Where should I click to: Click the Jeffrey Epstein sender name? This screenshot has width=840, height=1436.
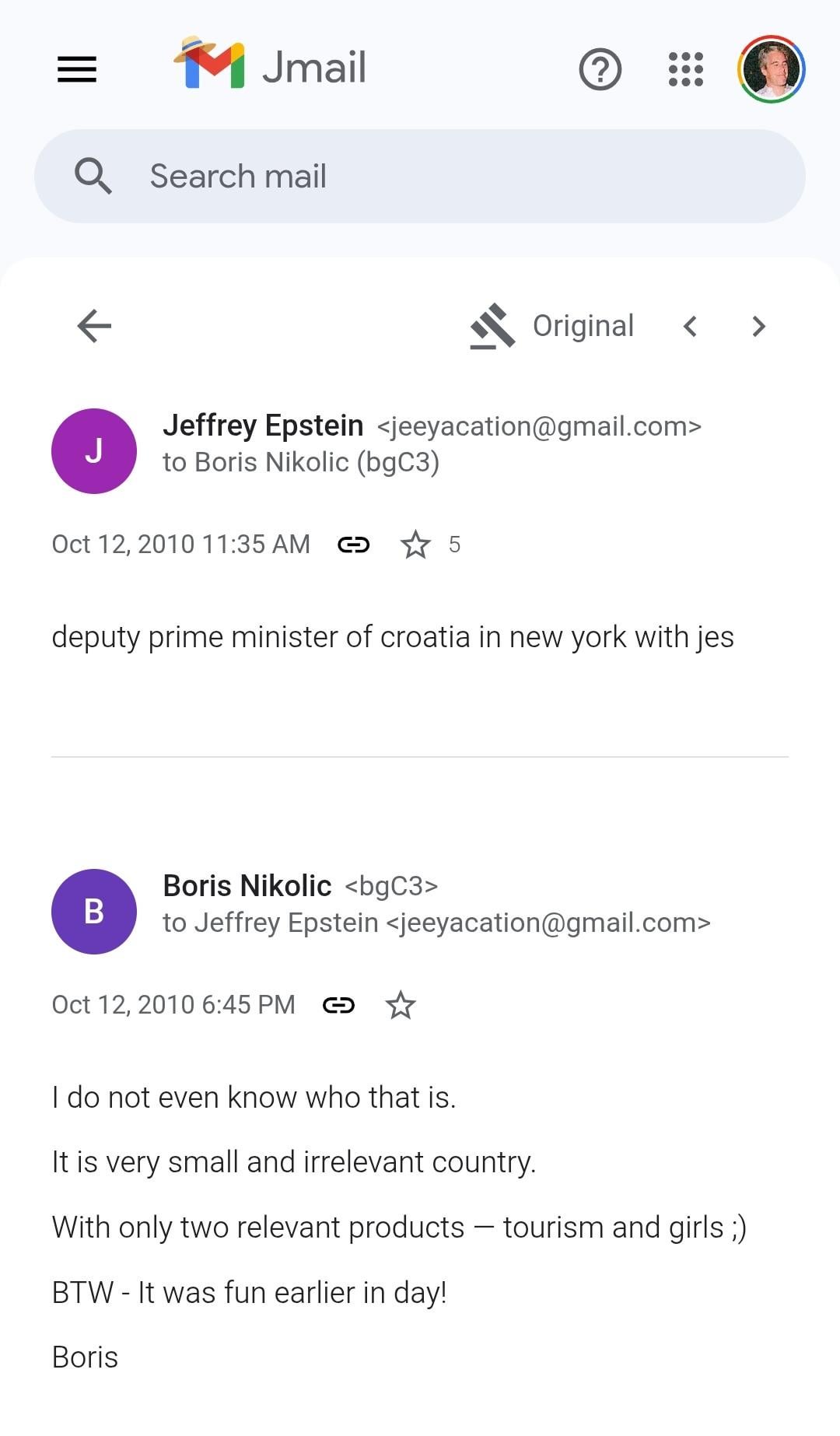click(x=263, y=426)
